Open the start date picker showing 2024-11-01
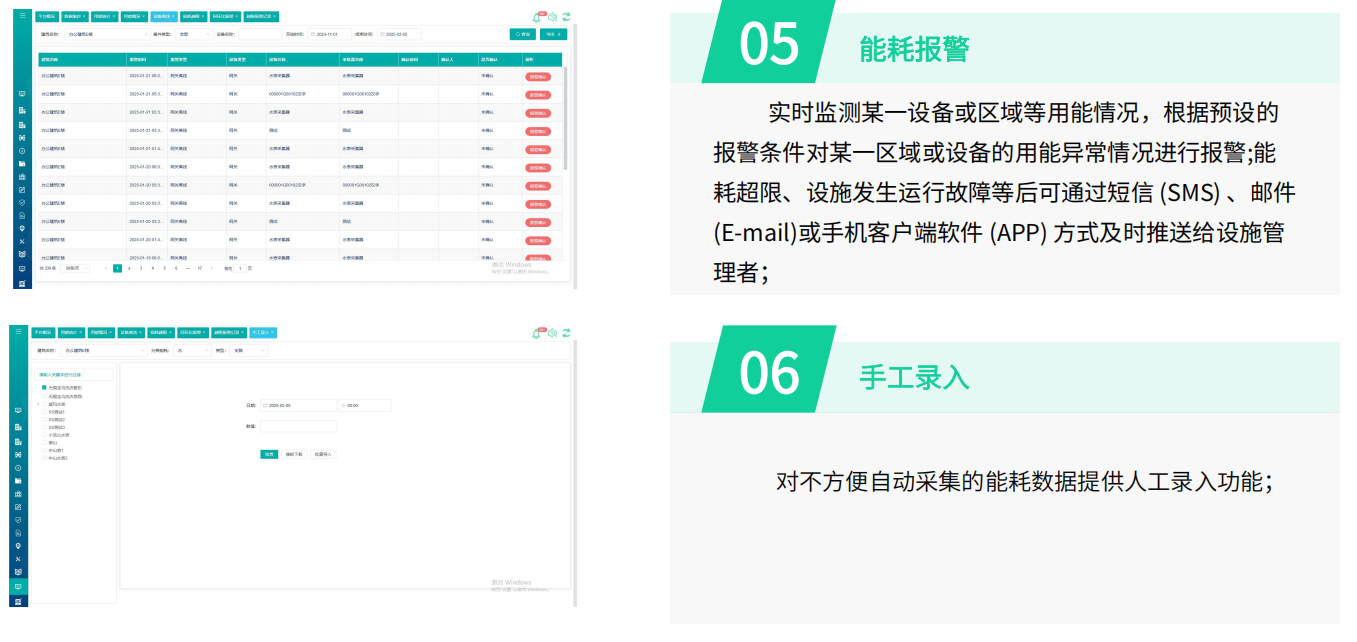Image resolution: width=1357 pixels, height=642 pixels. coord(329,34)
